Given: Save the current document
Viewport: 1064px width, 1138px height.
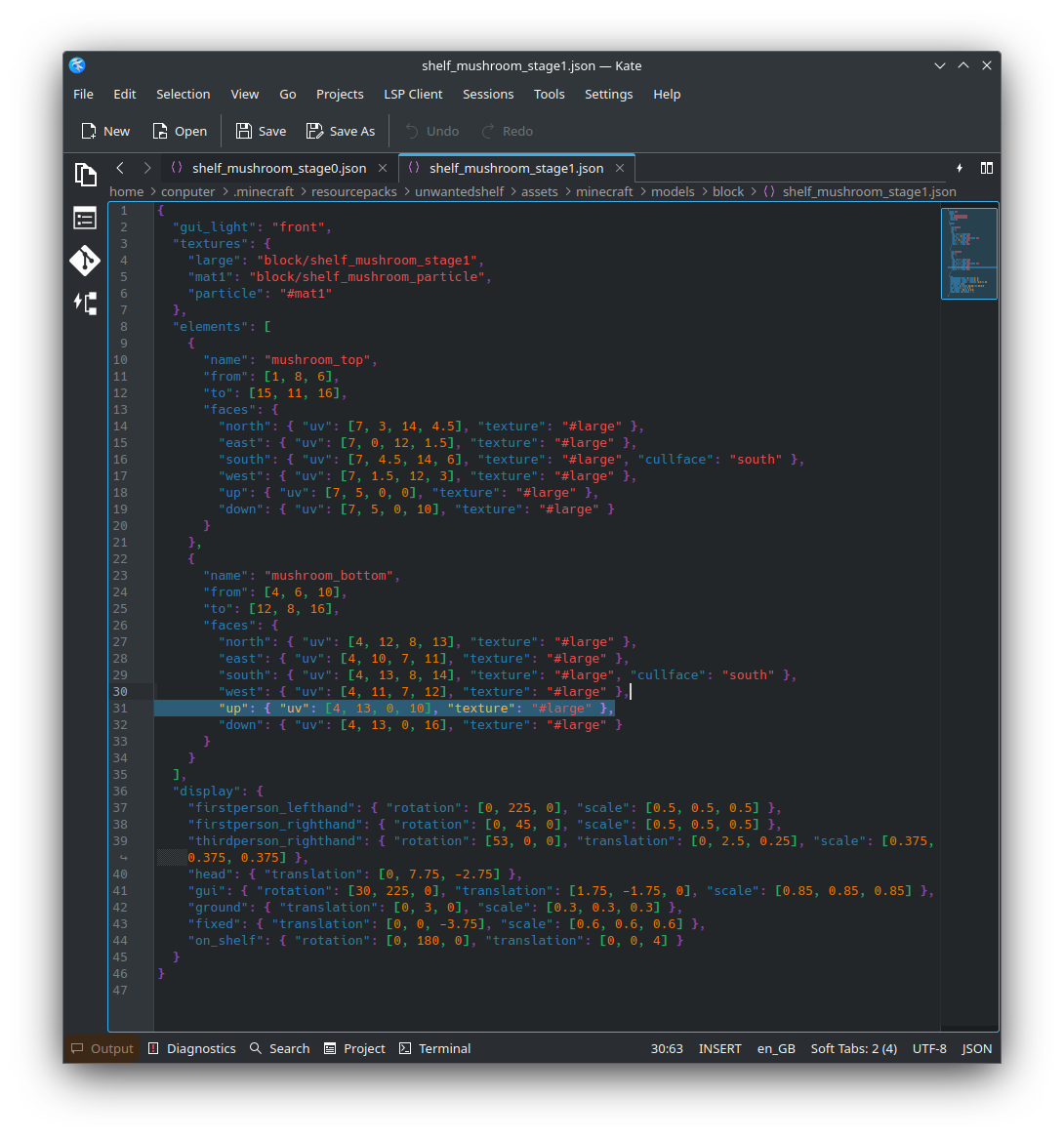Looking at the screenshot, I should pyautogui.click(x=262, y=131).
